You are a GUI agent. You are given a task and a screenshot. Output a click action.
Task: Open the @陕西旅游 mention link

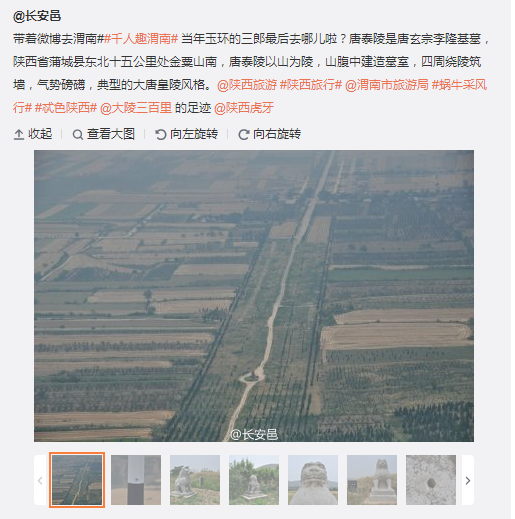pyautogui.click(x=247, y=85)
